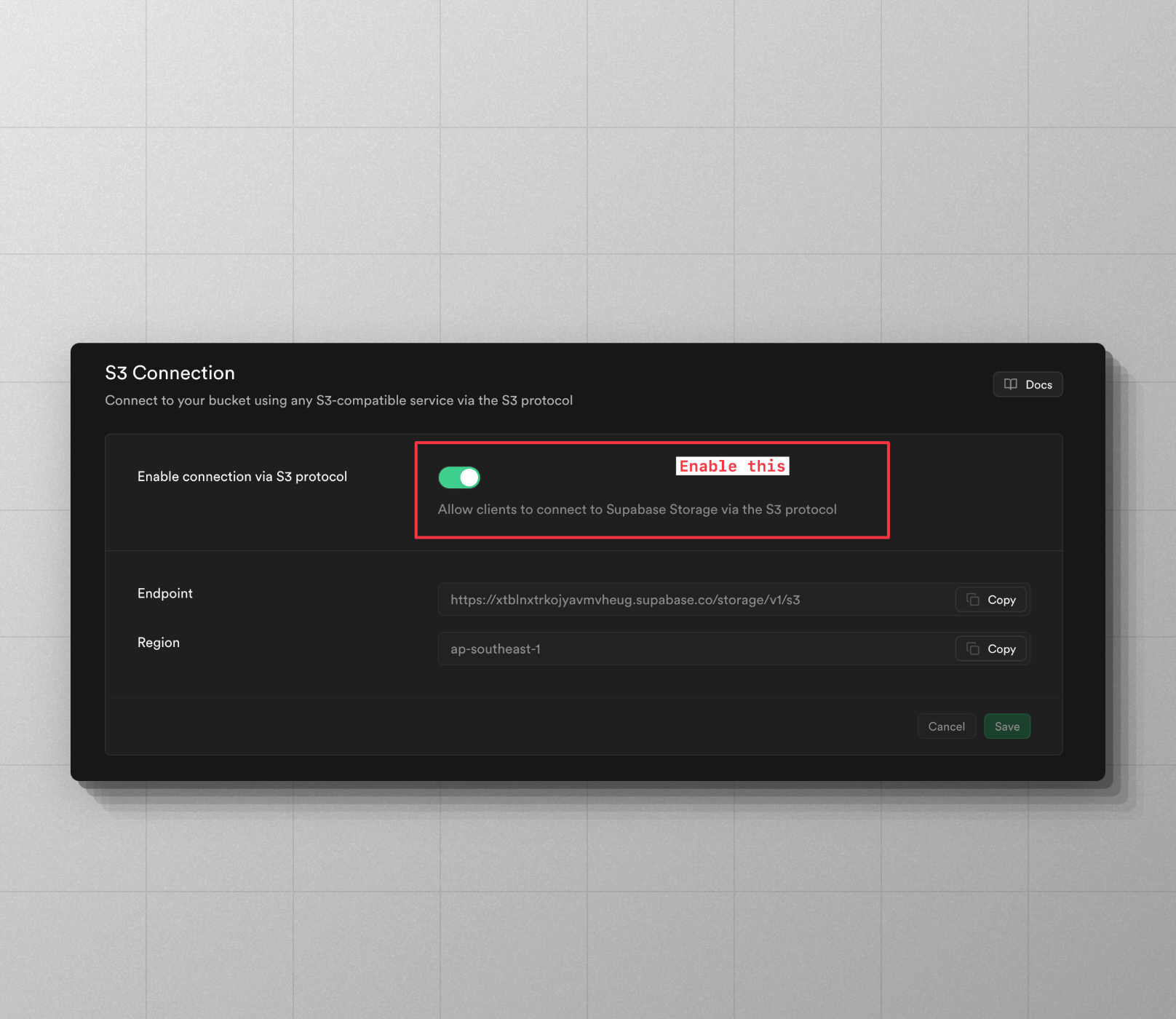Click the Region field label
This screenshot has height=1019, width=1176.
coord(159,643)
